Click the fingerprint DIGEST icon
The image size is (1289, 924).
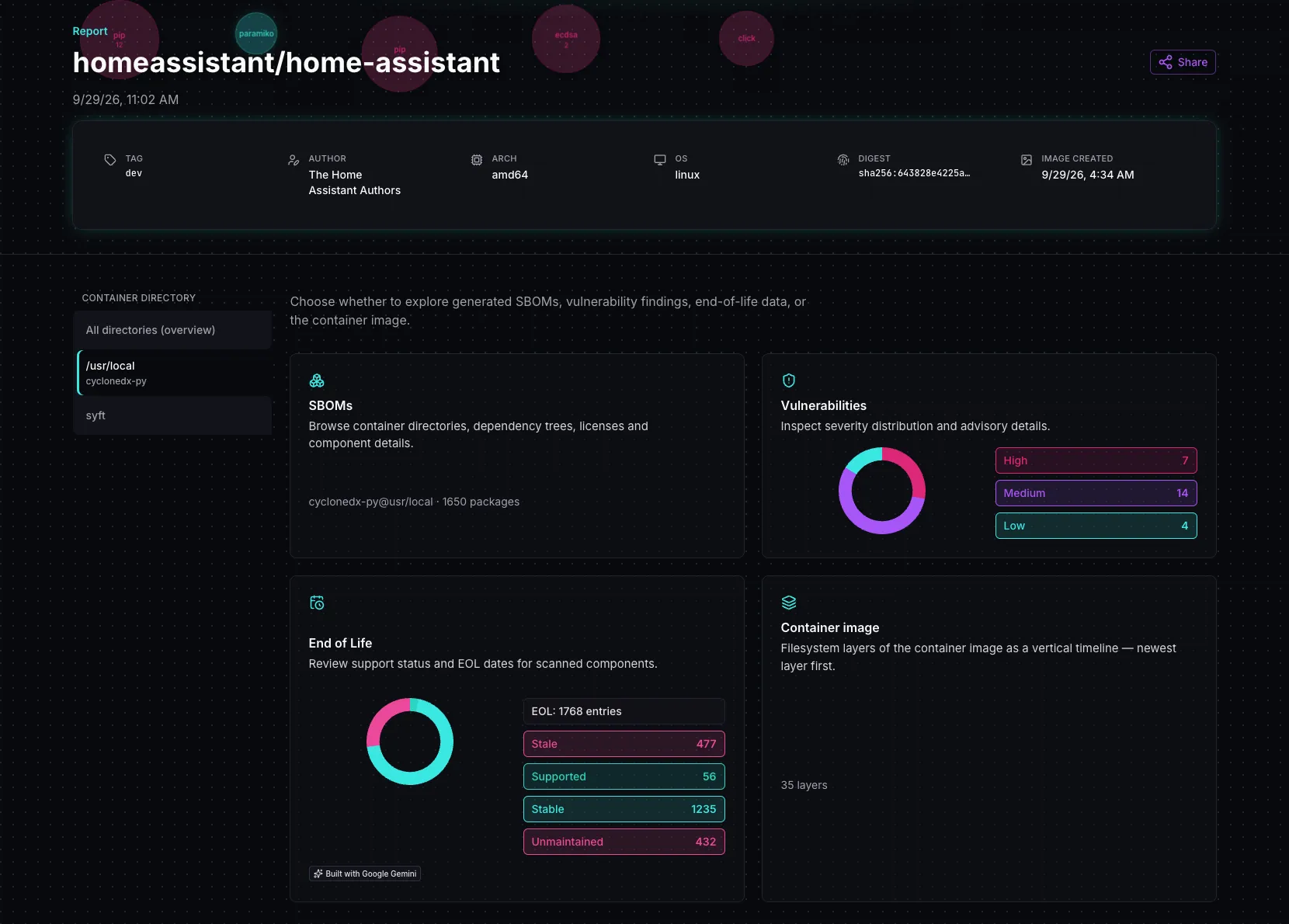click(x=843, y=160)
